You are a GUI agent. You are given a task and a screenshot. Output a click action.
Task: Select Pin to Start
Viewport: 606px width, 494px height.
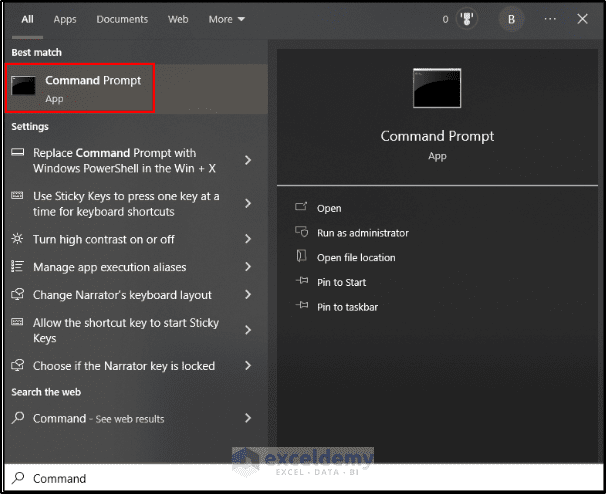click(341, 283)
